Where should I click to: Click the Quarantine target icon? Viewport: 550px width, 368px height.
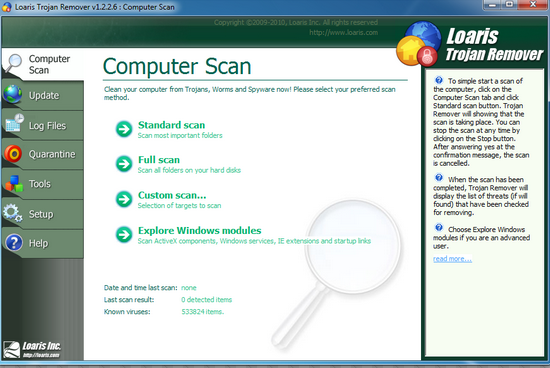pyautogui.click(x=13, y=154)
